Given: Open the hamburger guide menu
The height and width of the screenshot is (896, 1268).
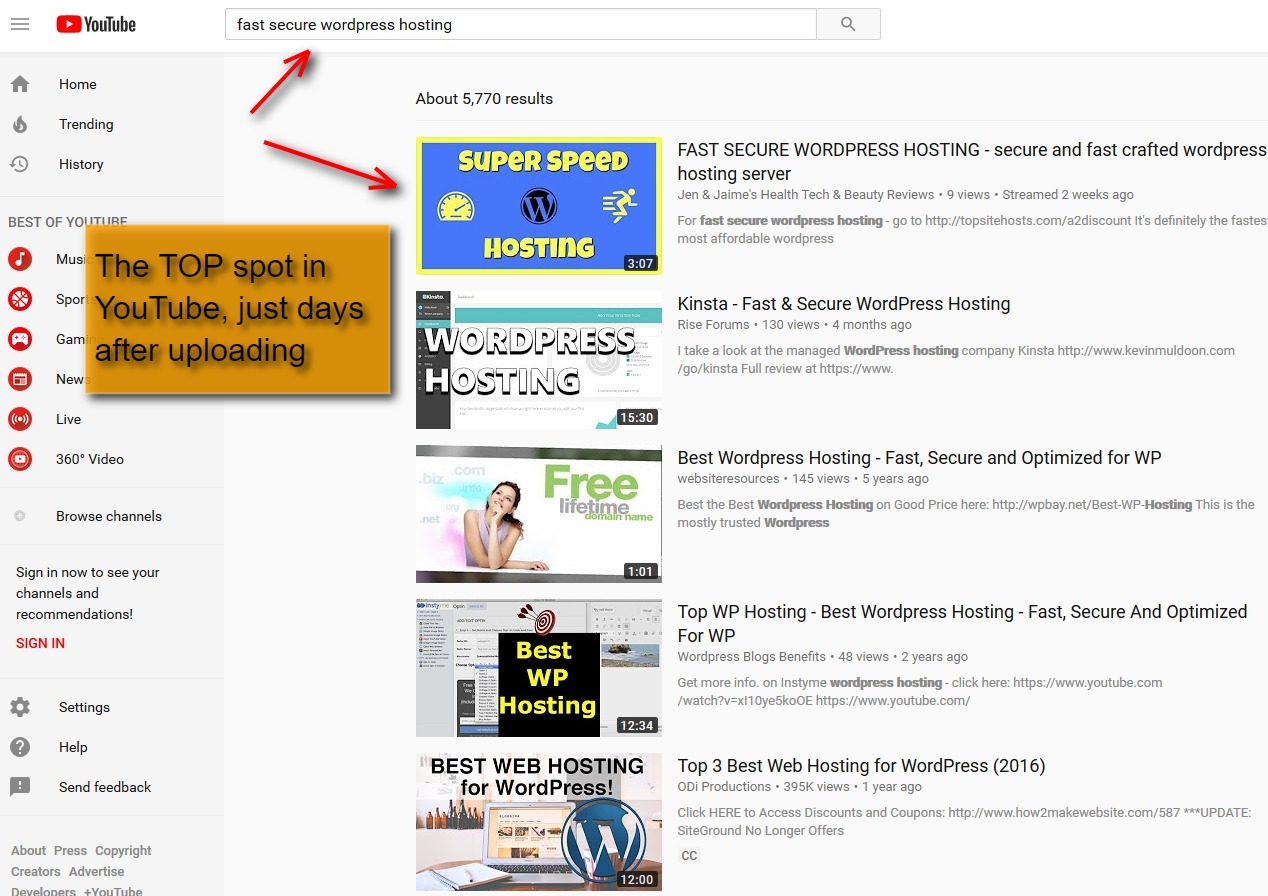Looking at the screenshot, I should click(x=20, y=24).
